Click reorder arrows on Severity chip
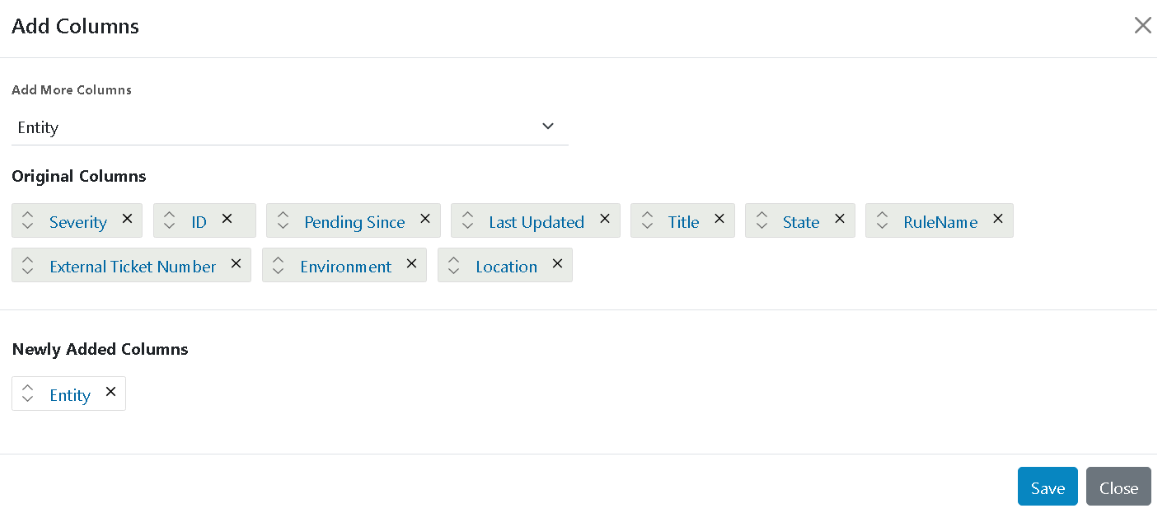This screenshot has width=1157, height=513. [28, 221]
